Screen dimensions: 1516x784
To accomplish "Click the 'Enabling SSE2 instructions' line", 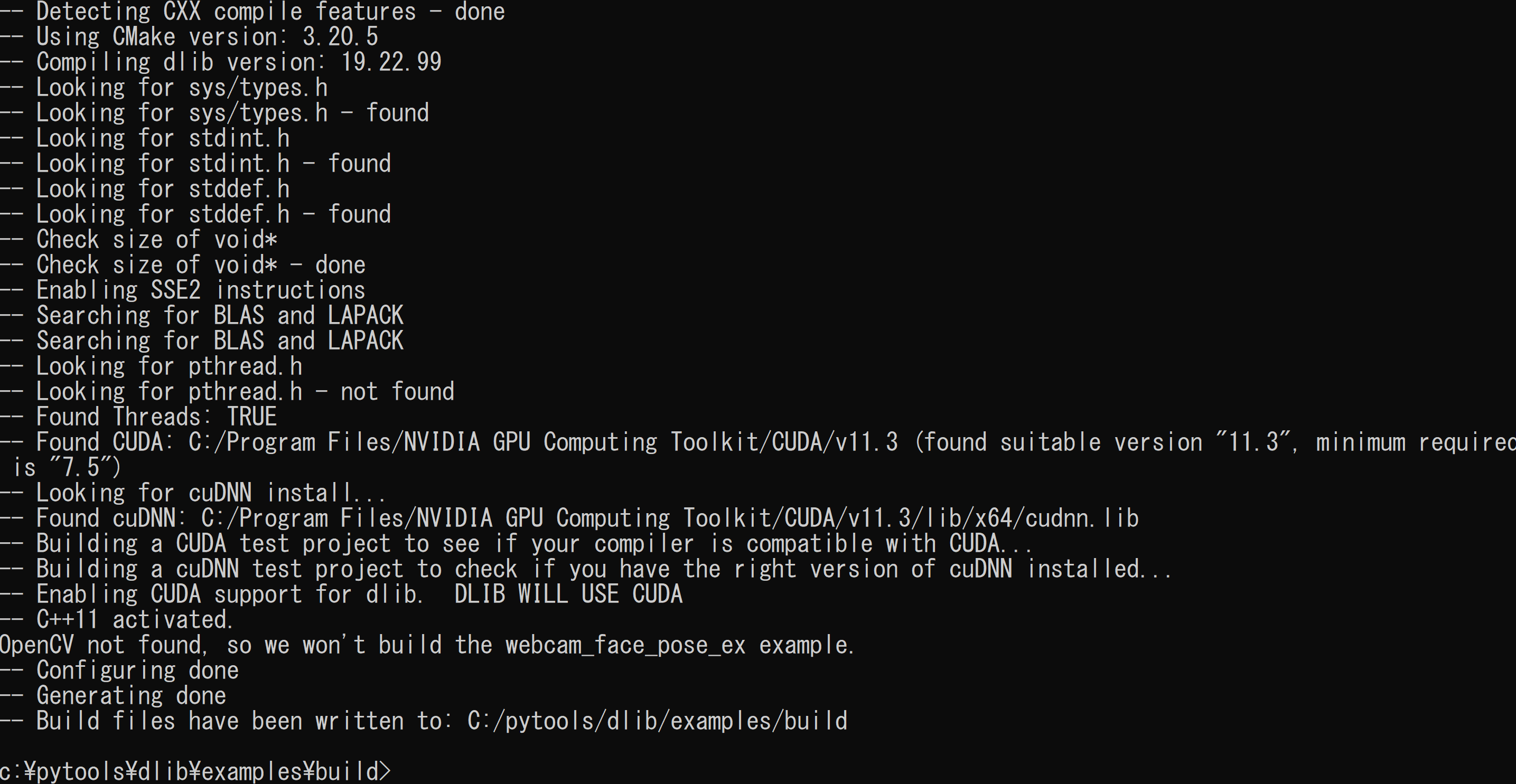I will pos(182,290).
